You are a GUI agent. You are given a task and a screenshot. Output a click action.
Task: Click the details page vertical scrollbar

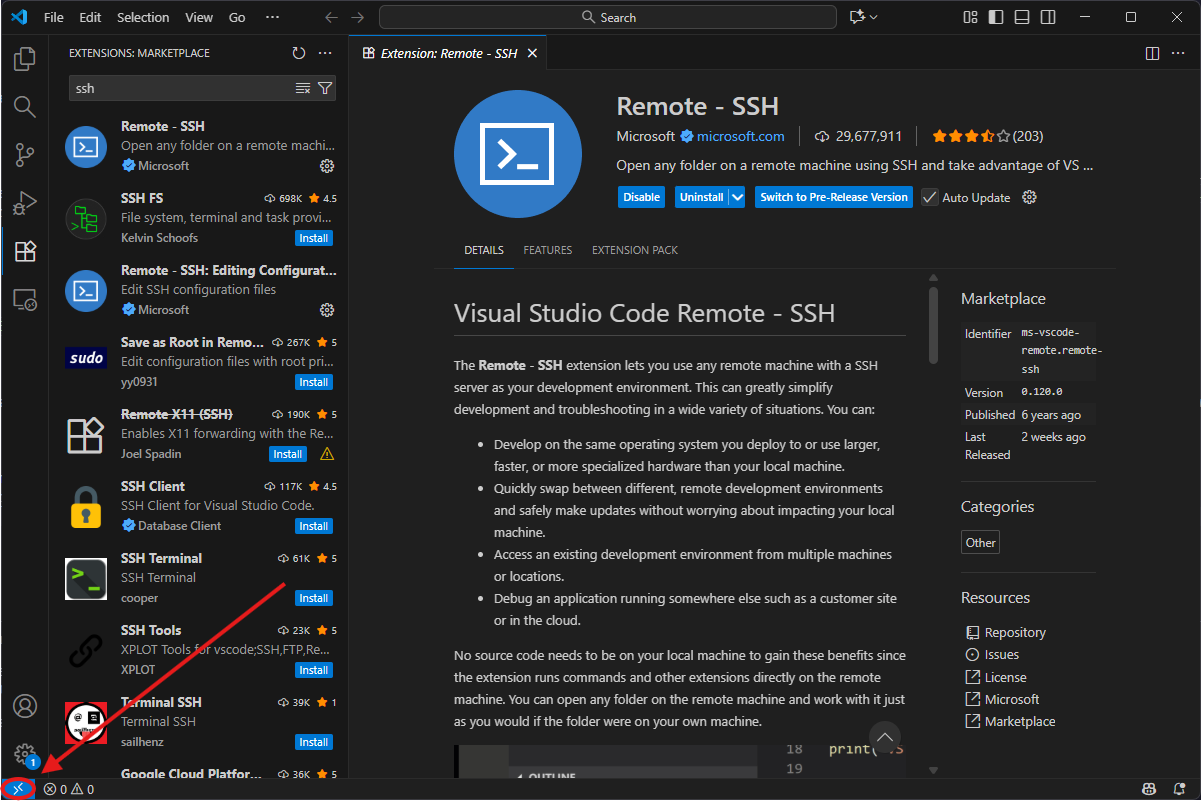tap(933, 325)
